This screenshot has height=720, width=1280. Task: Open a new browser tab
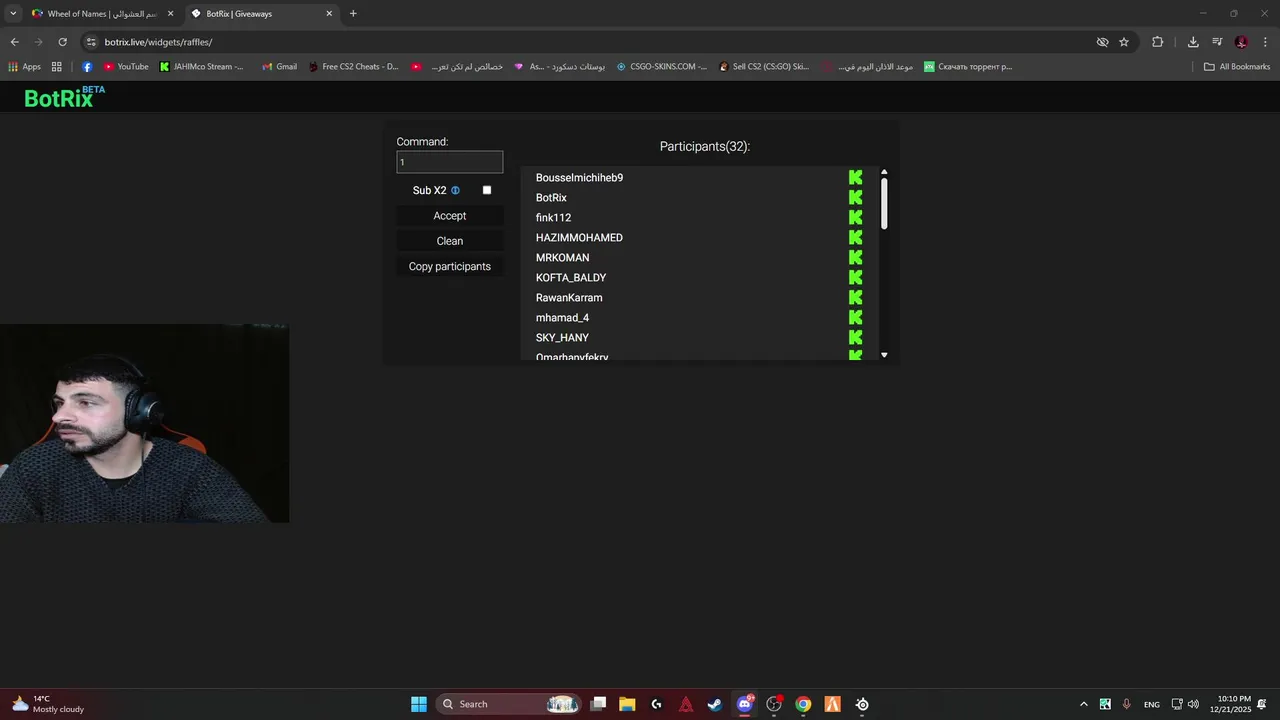pos(353,14)
